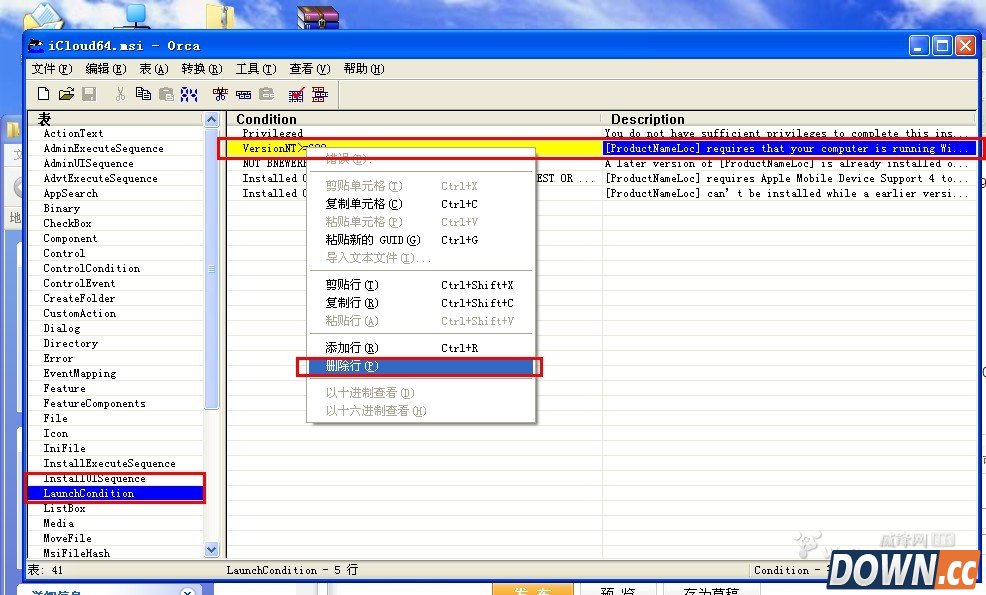This screenshot has height=595, width=986.
Task: Click the blue patterned icon right of Paste
Action: [188, 94]
